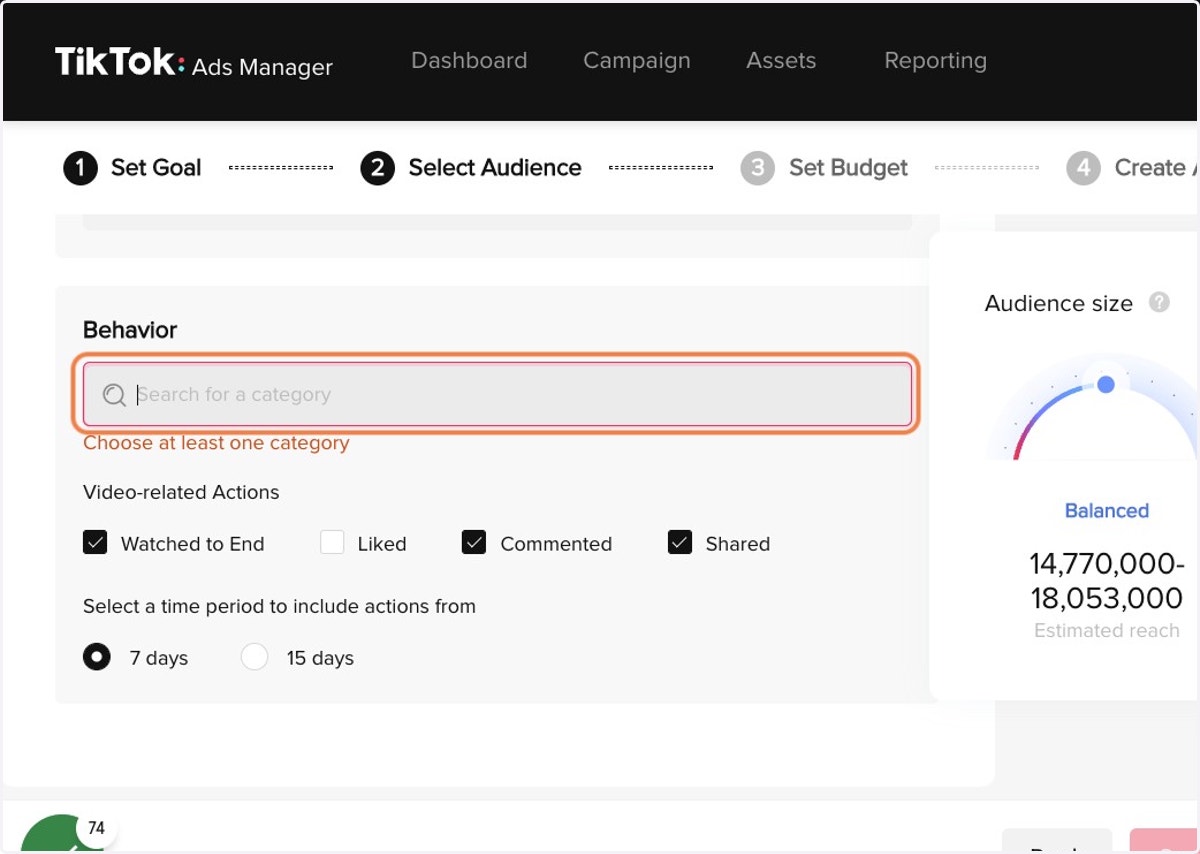
Task: Open the Dashboard menu
Action: point(469,60)
